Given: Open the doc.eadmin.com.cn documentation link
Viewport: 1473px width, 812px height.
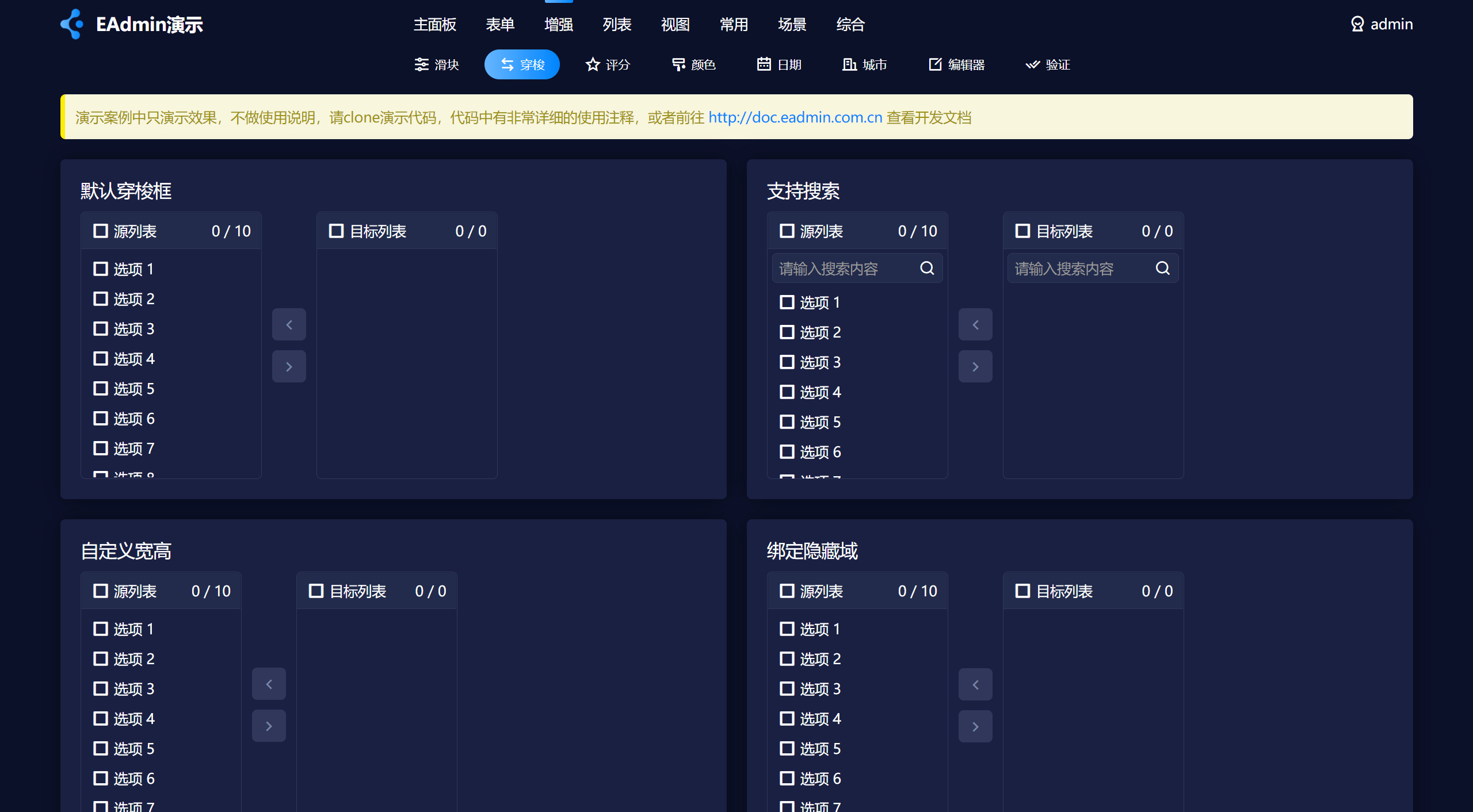Looking at the screenshot, I should pos(795,117).
